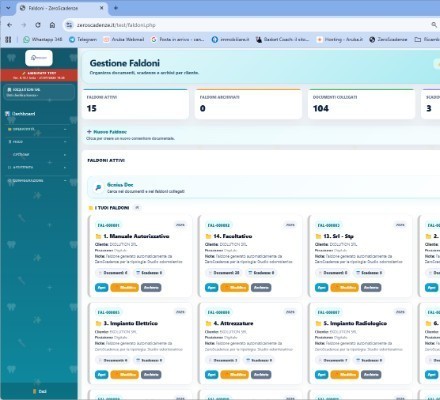Image resolution: width=440 pixels, height=400 pixels.
Task: Click the magnifier icon in the address bar
Action: (x=434, y=25)
